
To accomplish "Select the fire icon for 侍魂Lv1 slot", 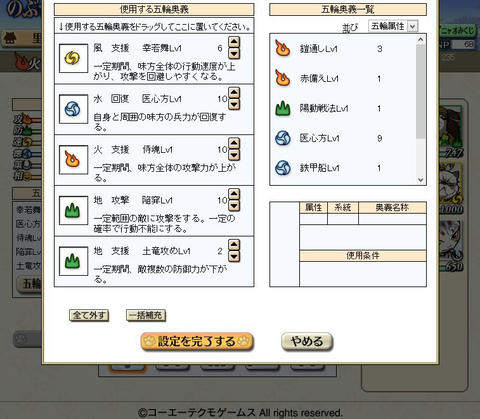I will [73, 160].
